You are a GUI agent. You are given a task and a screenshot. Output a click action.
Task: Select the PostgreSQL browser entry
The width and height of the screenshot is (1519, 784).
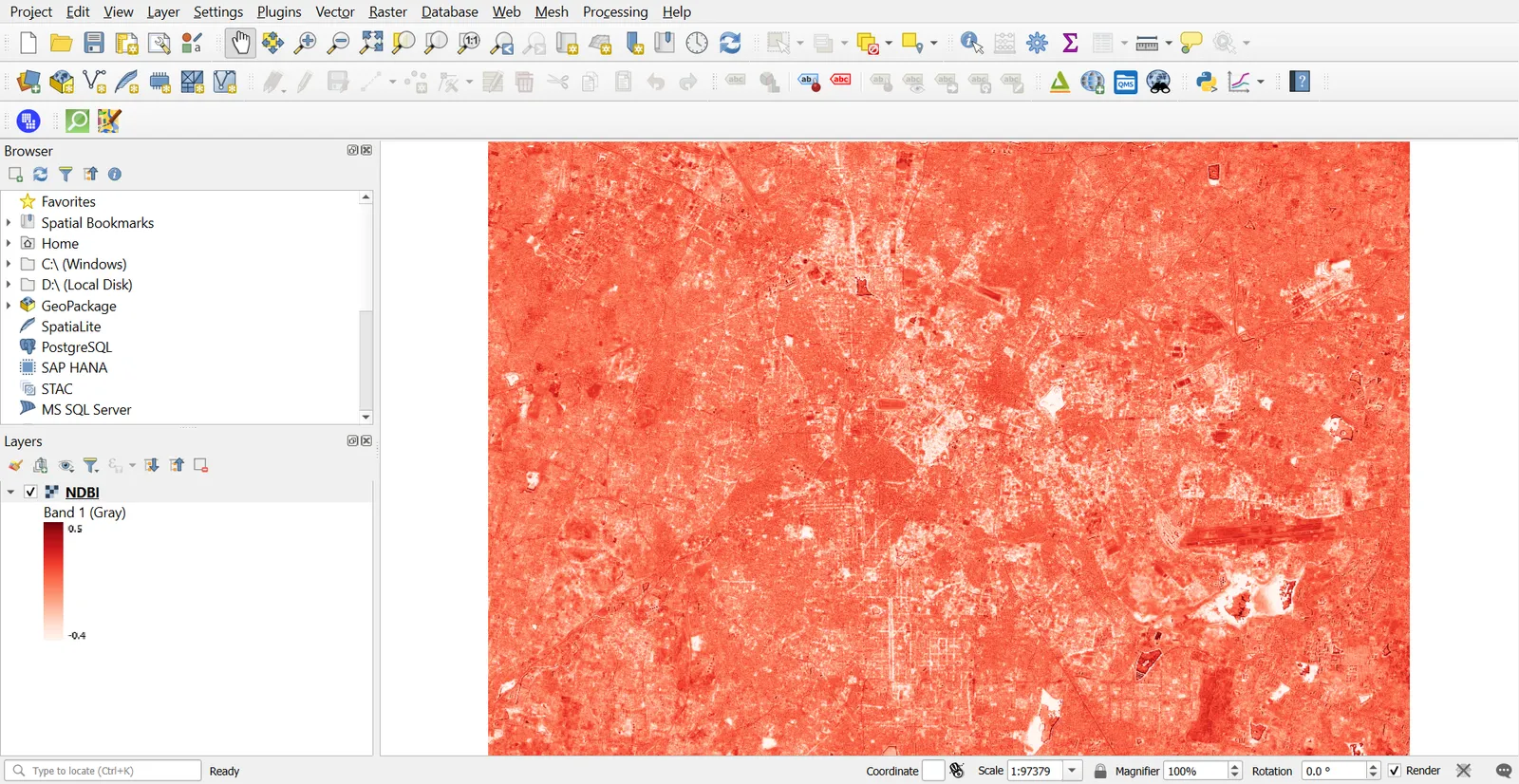click(76, 347)
